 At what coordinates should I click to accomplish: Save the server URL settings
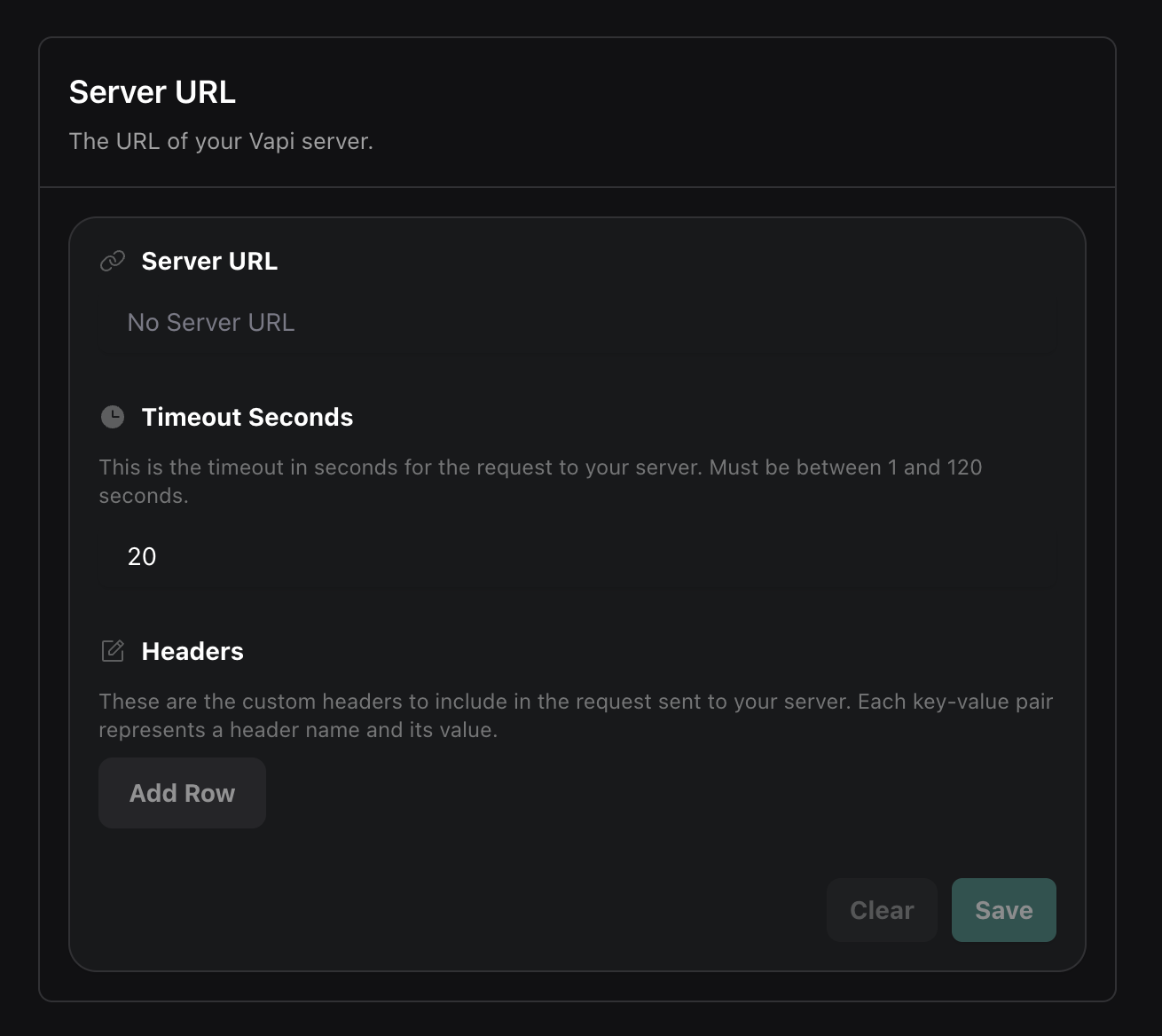coord(1003,910)
